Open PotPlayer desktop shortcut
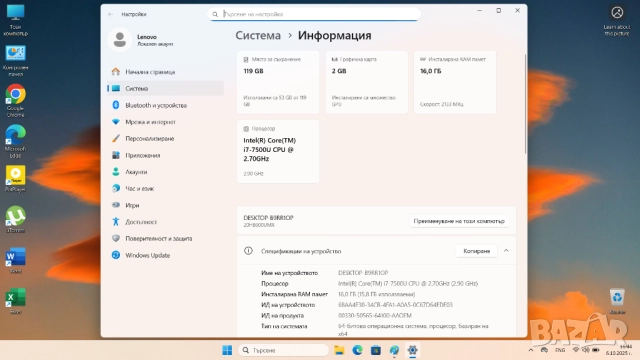 pyautogui.click(x=16, y=179)
